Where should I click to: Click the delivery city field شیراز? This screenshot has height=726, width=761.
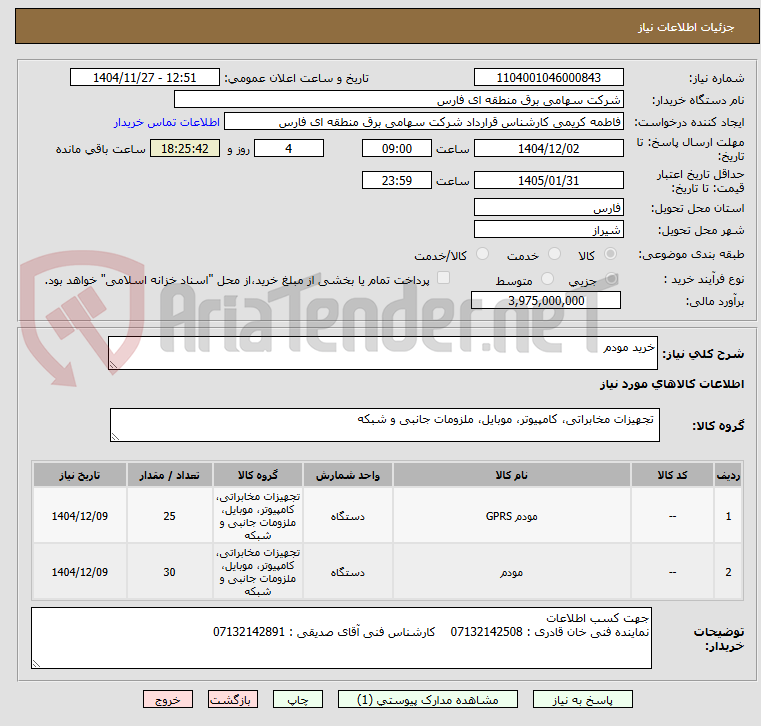point(548,230)
